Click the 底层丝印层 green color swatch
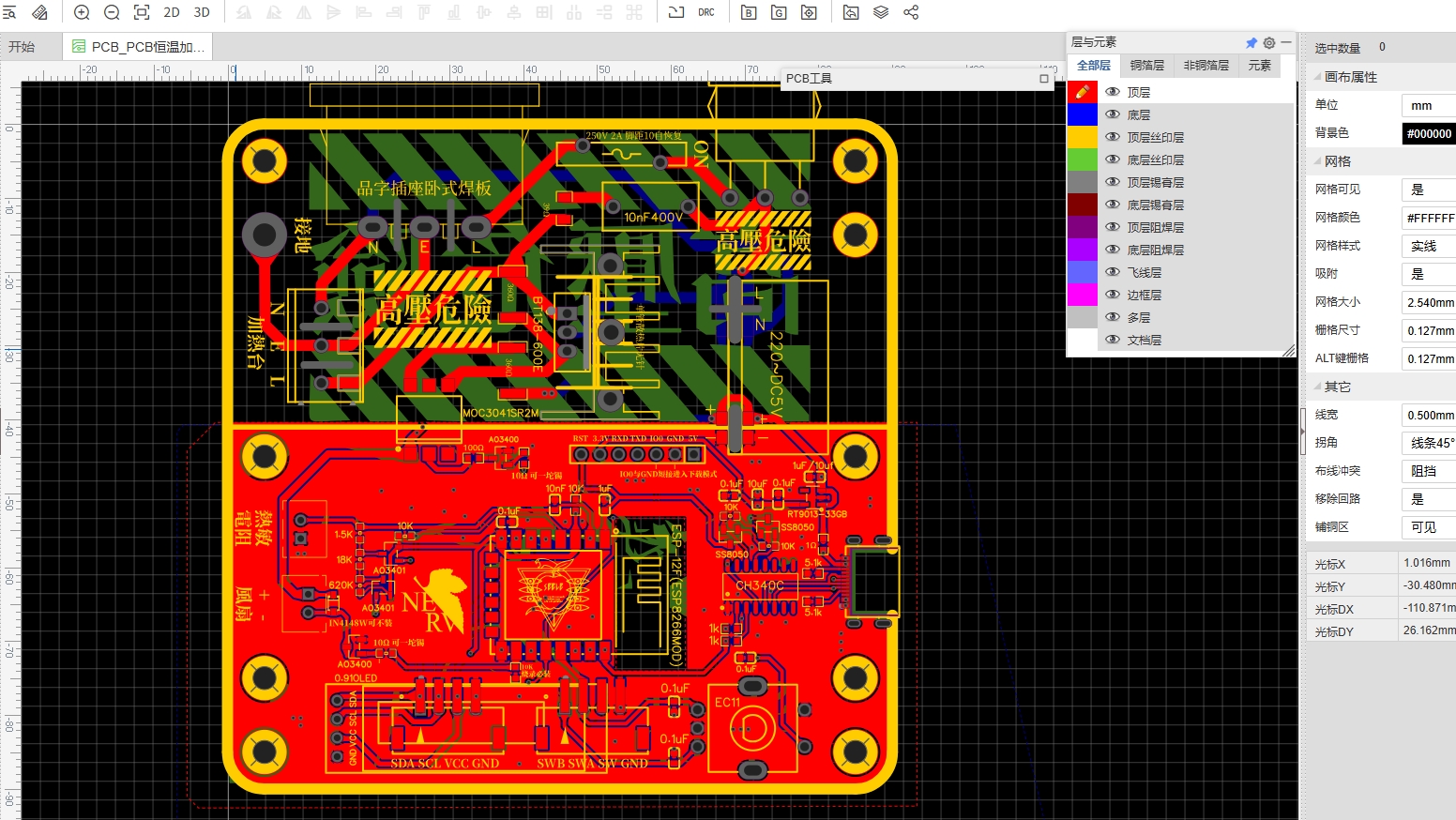The height and width of the screenshot is (820, 1456). tap(1082, 159)
